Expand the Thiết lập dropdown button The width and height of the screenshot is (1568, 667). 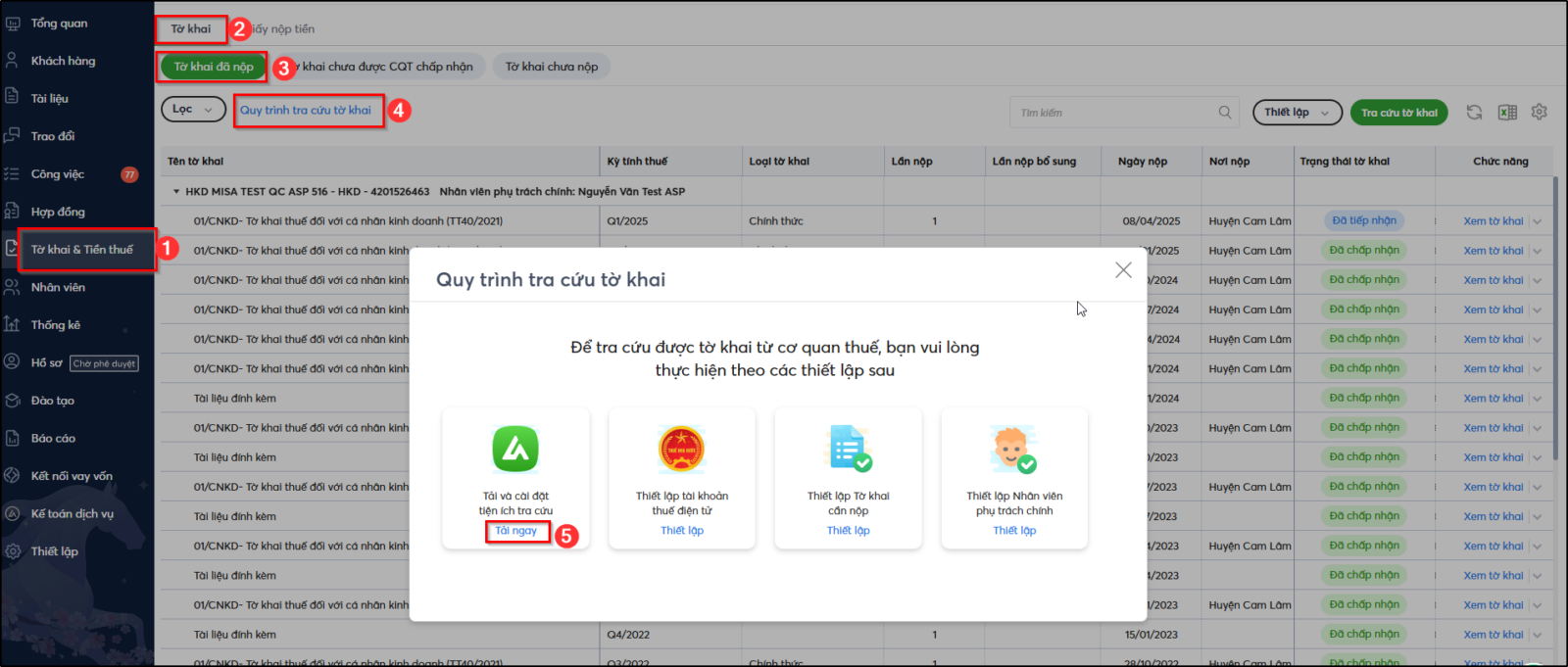(1297, 113)
